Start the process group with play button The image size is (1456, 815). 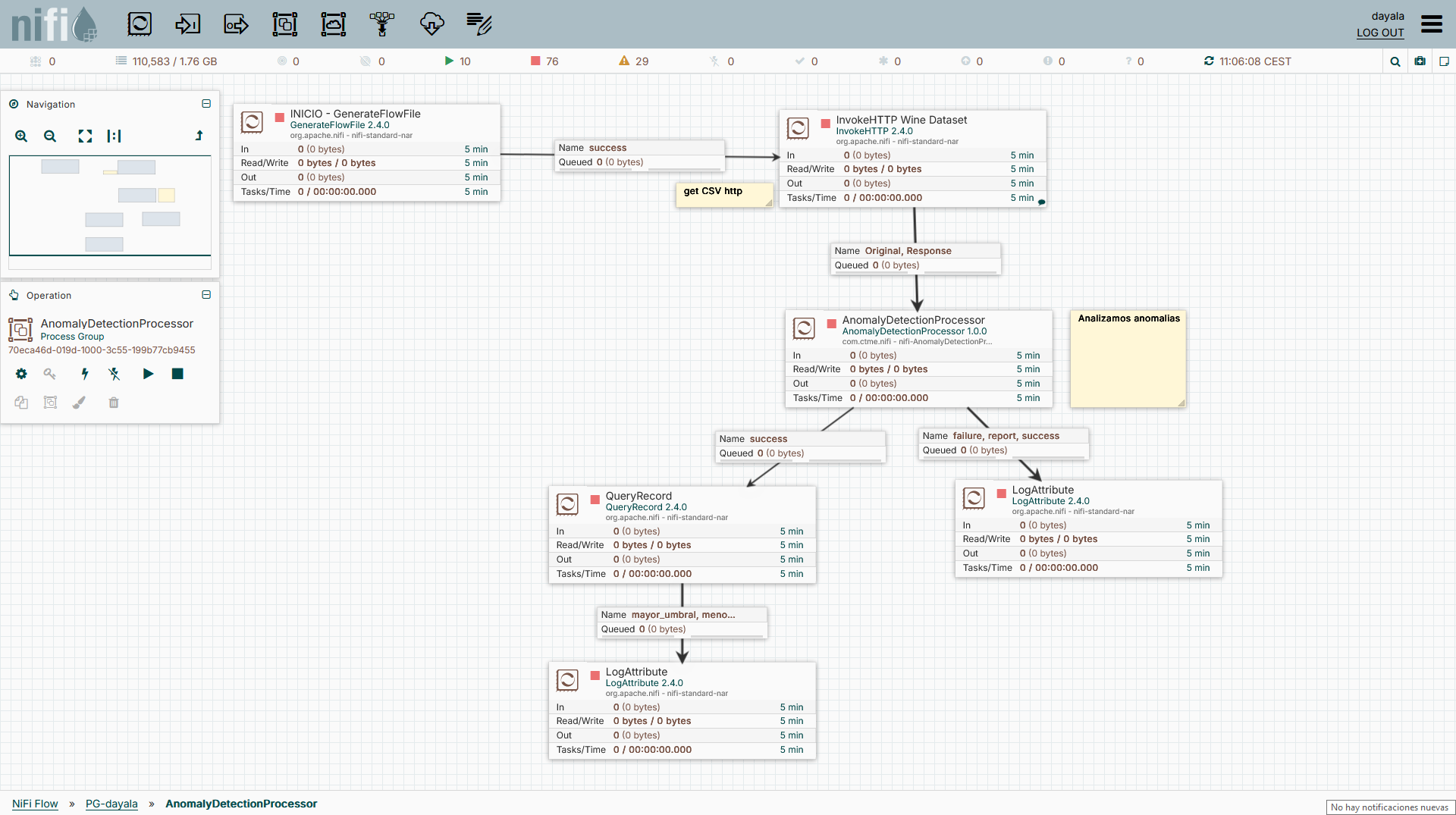click(148, 374)
